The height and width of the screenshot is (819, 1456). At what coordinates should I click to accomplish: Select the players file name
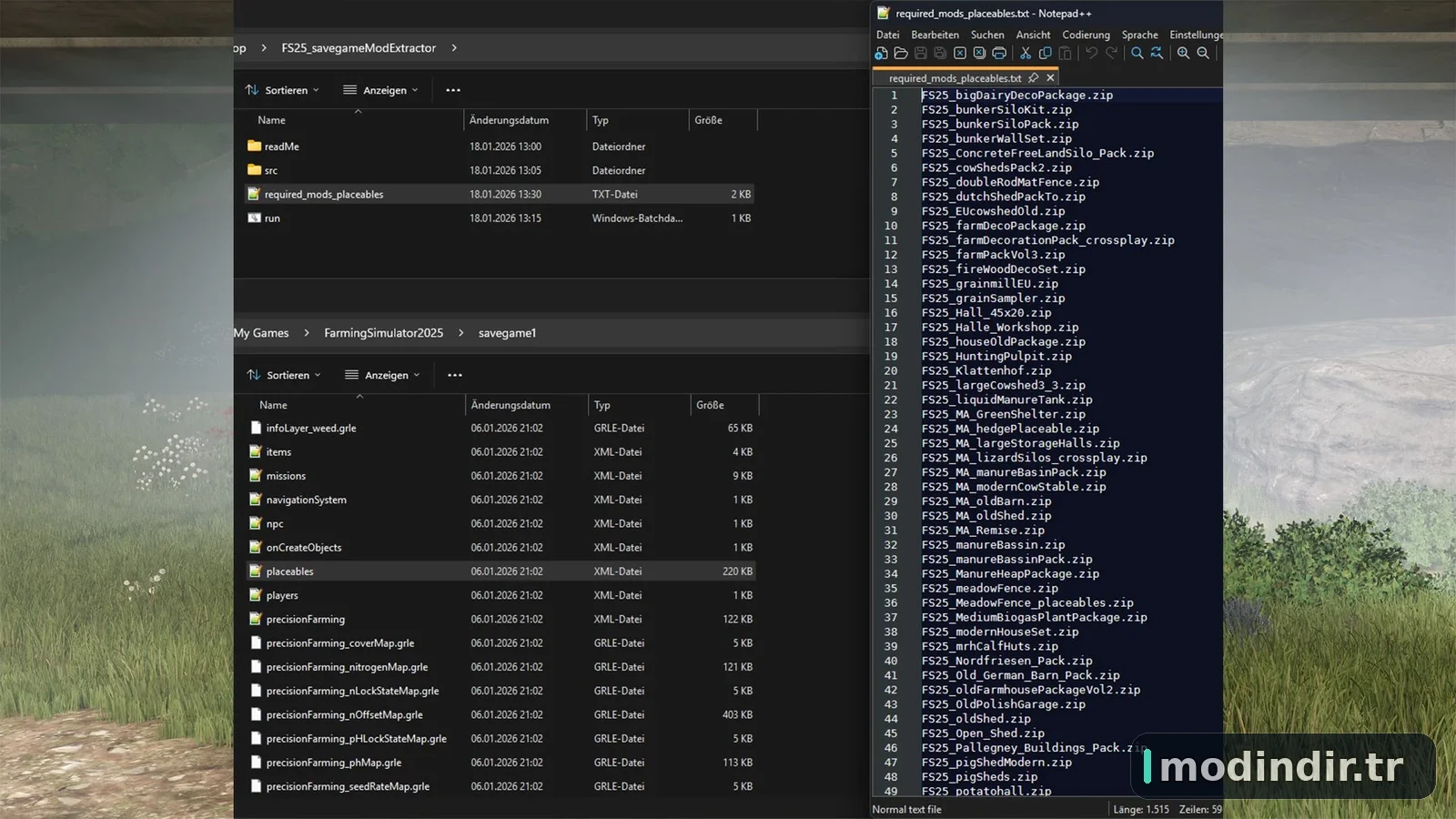pos(282,595)
